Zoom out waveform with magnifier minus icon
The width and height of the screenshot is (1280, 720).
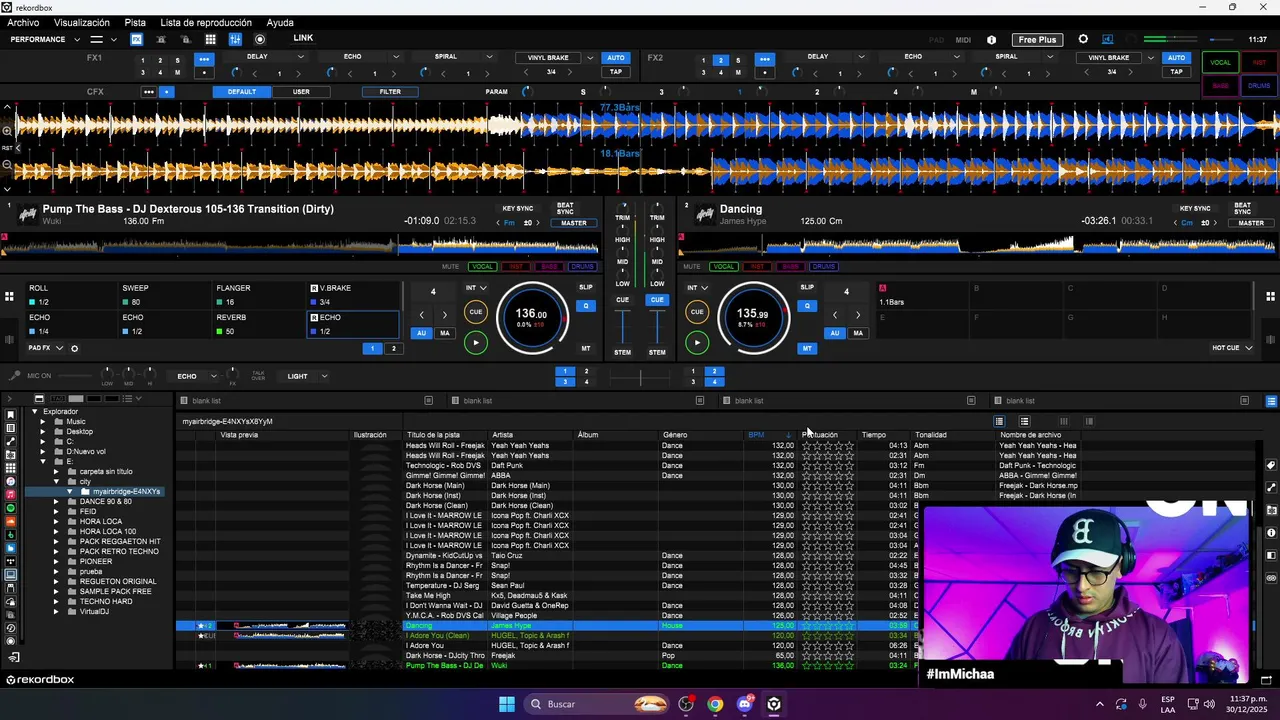click(7, 165)
